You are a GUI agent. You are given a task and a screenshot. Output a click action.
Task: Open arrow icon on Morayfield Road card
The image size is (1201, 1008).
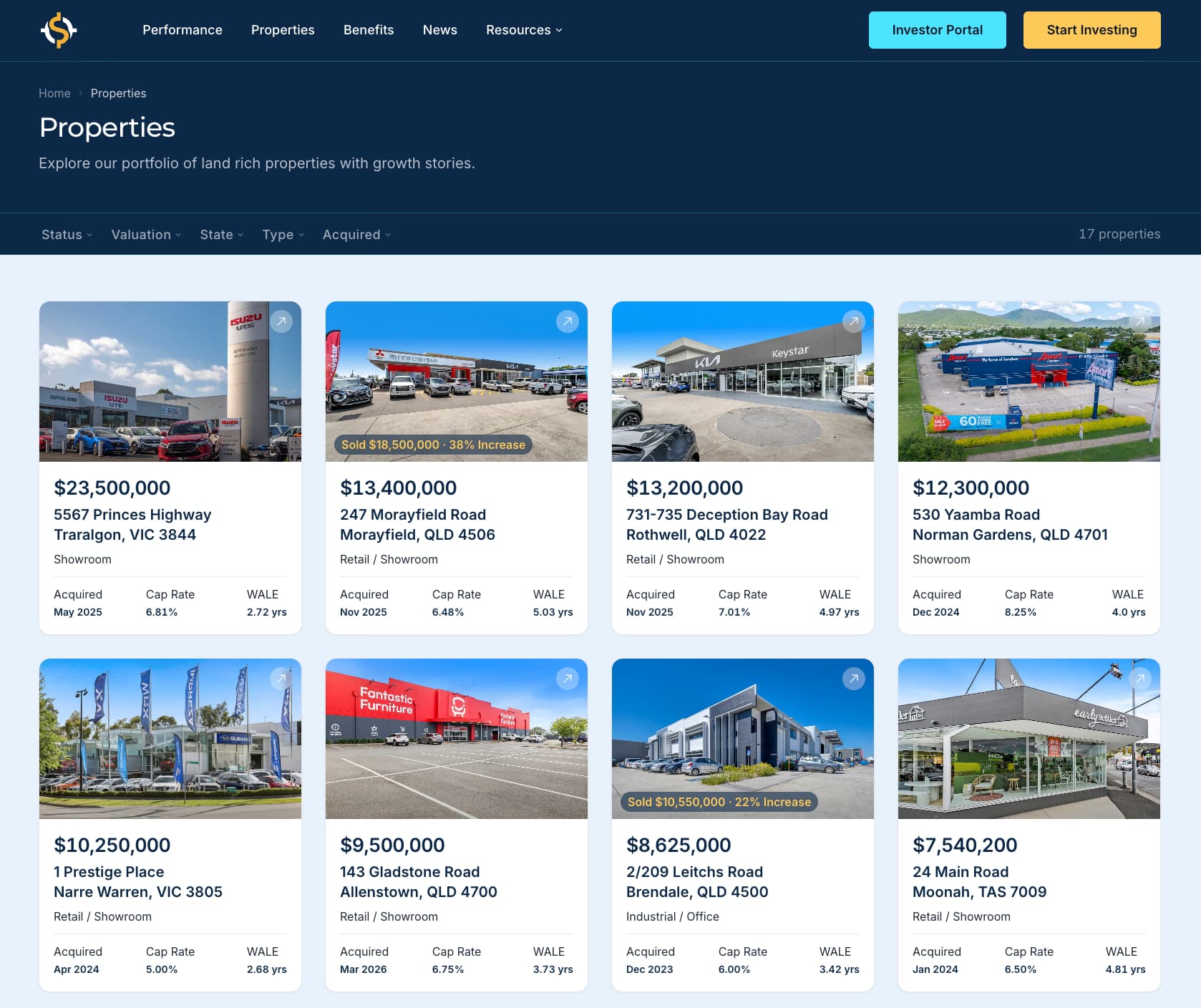(x=568, y=321)
